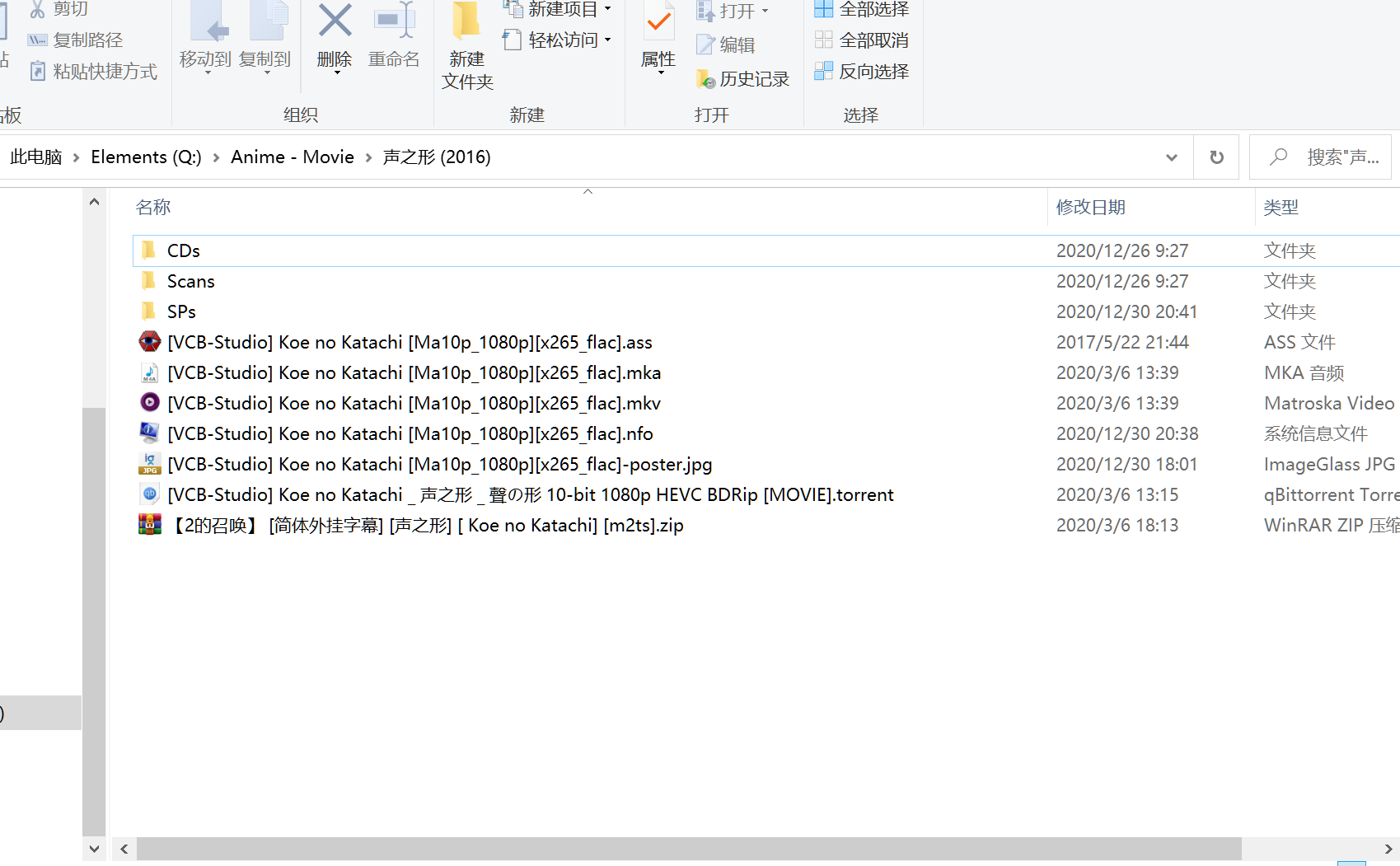Screen dimensions: 1400x866
Task: Click the Scans folder icon
Action: click(149, 280)
